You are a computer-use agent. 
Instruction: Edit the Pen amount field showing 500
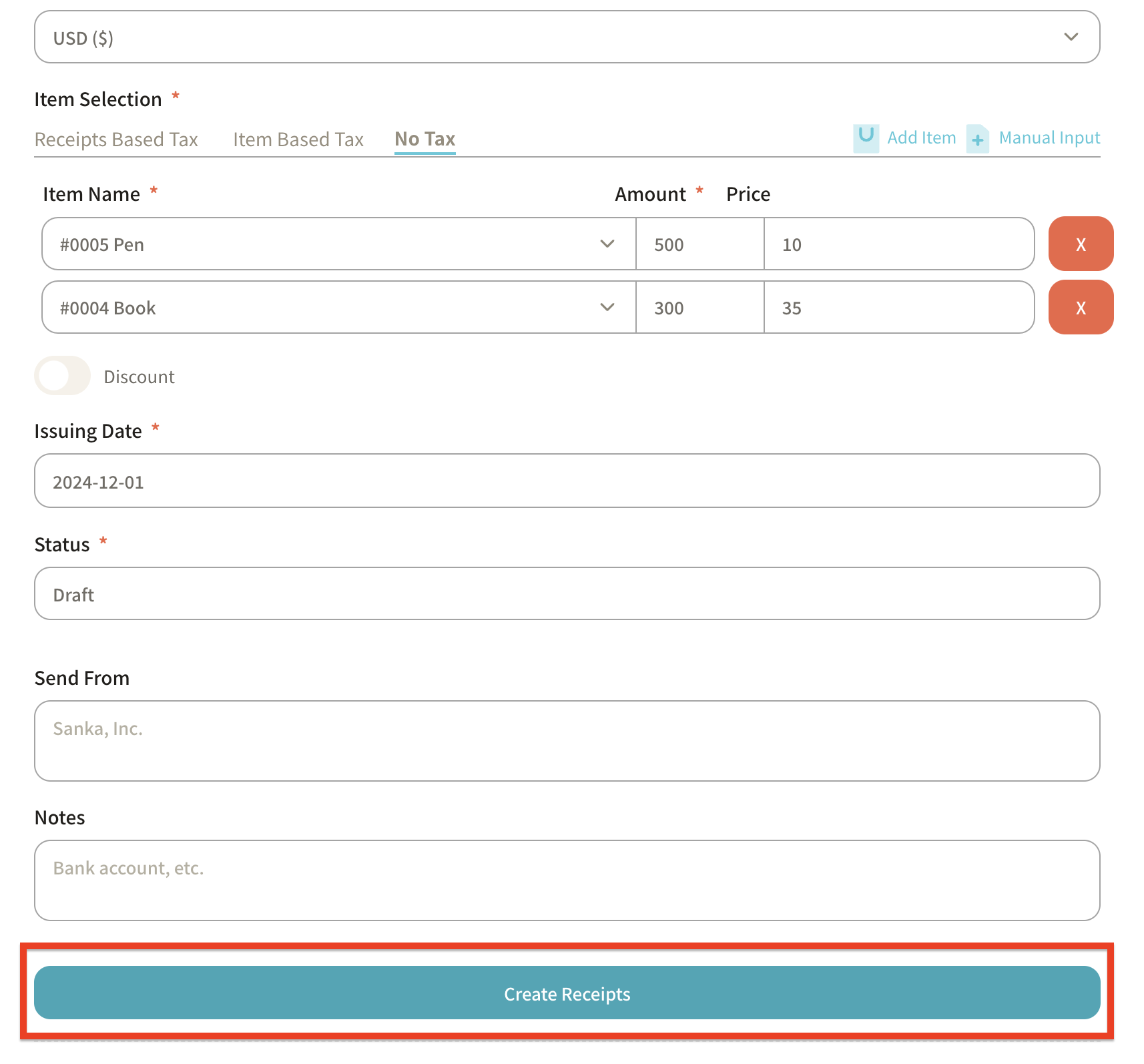pyautogui.click(x=699, y=244)
